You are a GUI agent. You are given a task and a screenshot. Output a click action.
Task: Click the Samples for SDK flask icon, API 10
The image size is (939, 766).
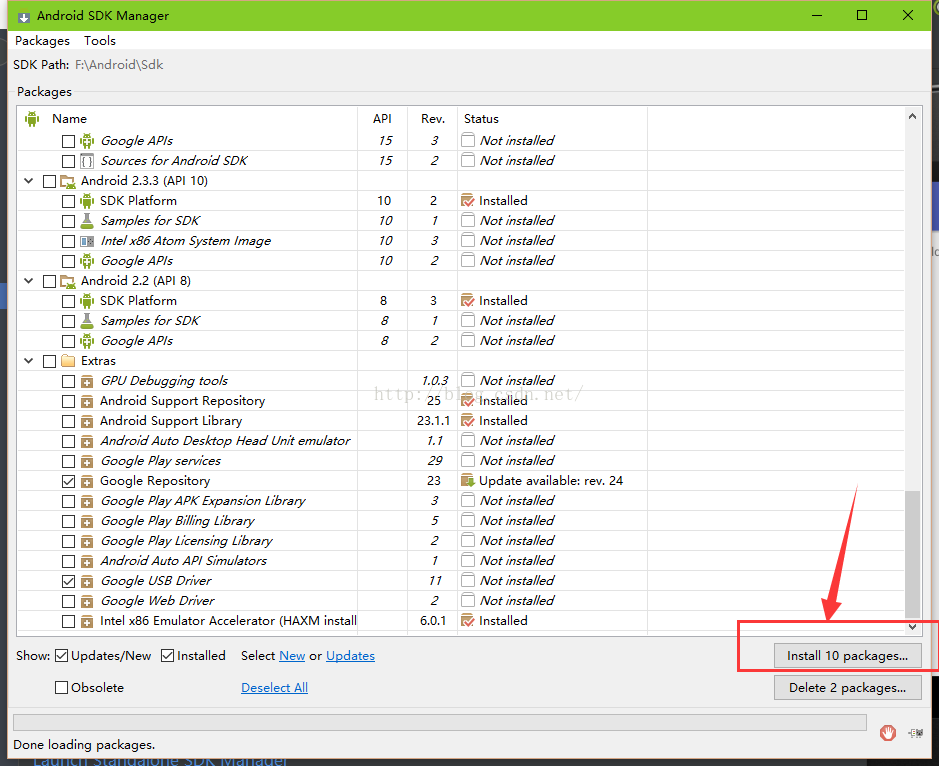pyautogui.click(x=87, y=221)
